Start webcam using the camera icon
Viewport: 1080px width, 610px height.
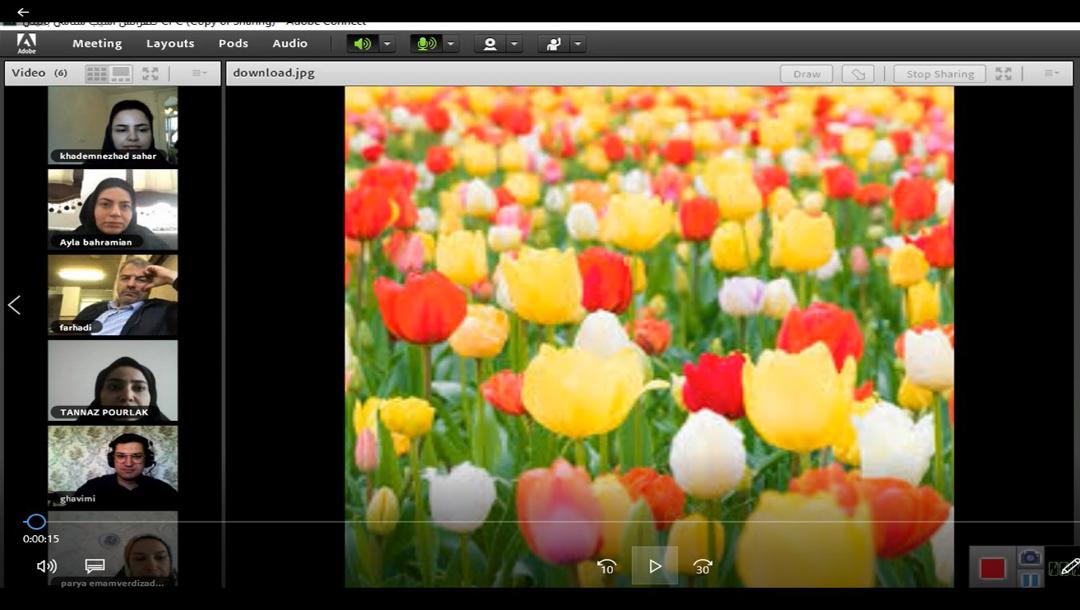[490, 44]
